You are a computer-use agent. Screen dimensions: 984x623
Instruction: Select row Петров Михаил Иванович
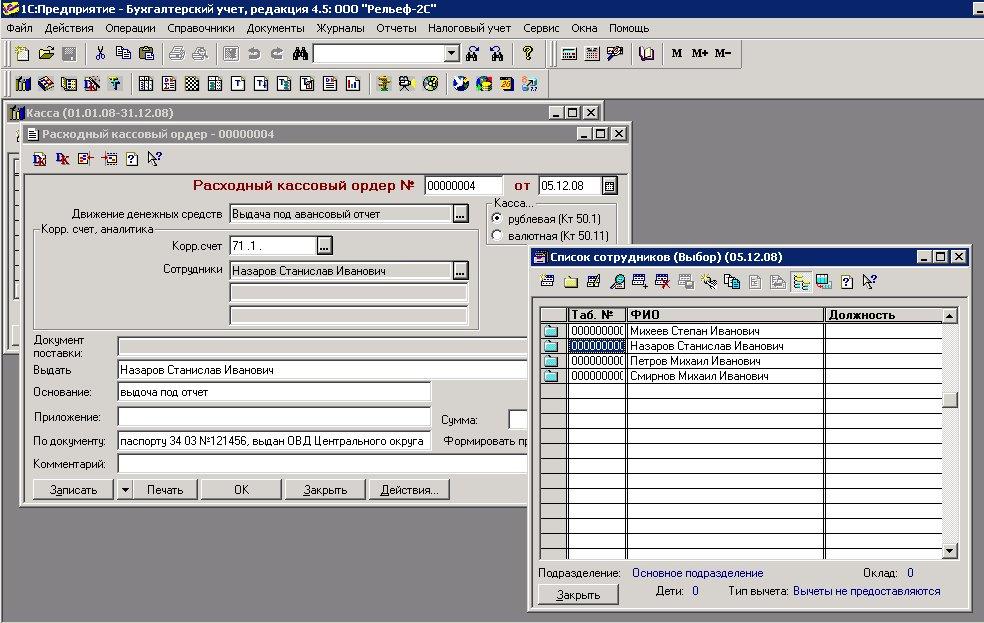click(x=742, y=361)
